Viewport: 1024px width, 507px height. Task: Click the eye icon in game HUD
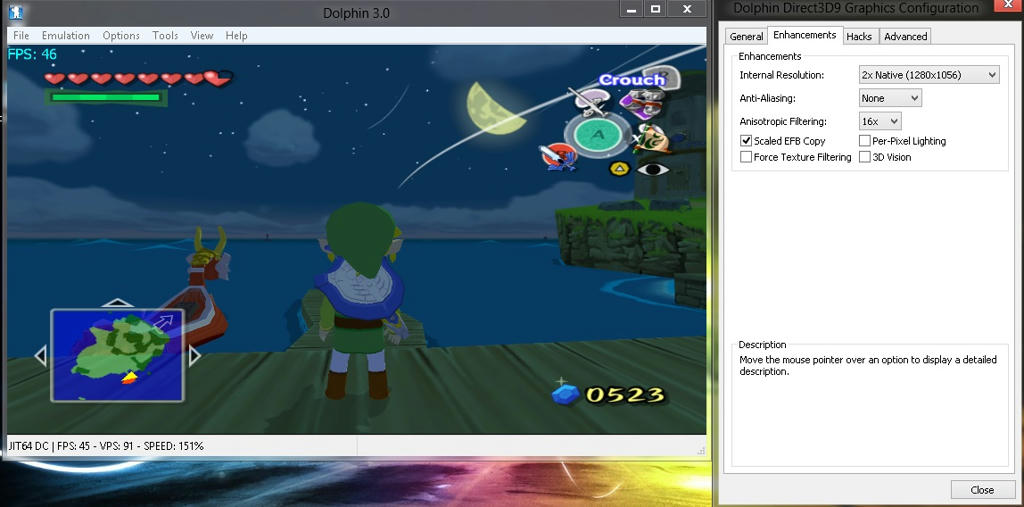pos(653,169)
